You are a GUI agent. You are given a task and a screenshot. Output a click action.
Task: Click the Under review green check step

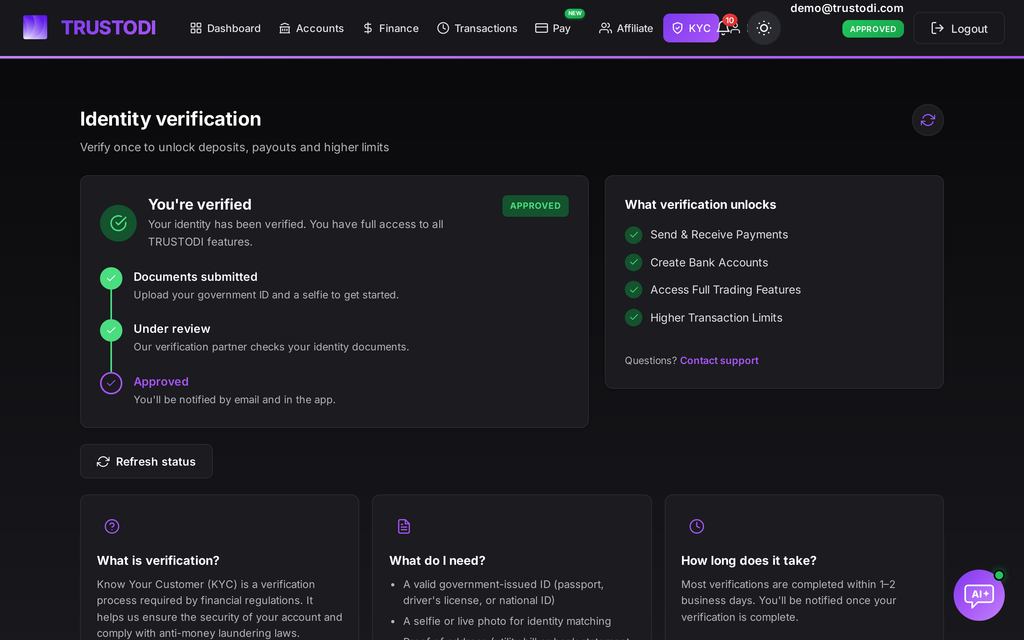111,330
